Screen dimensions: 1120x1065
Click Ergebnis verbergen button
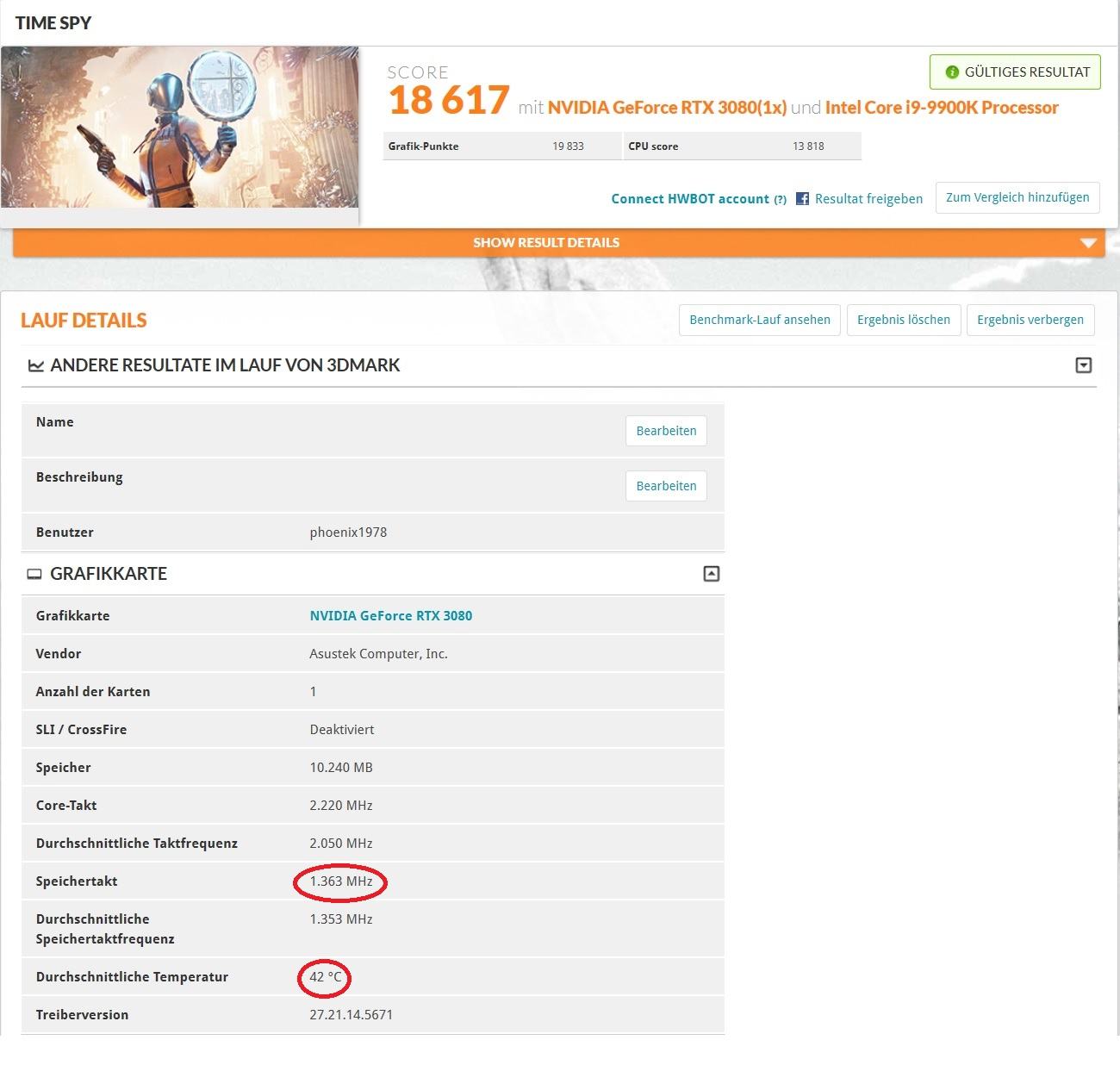pyautogui.click(x=1030, y=320)
